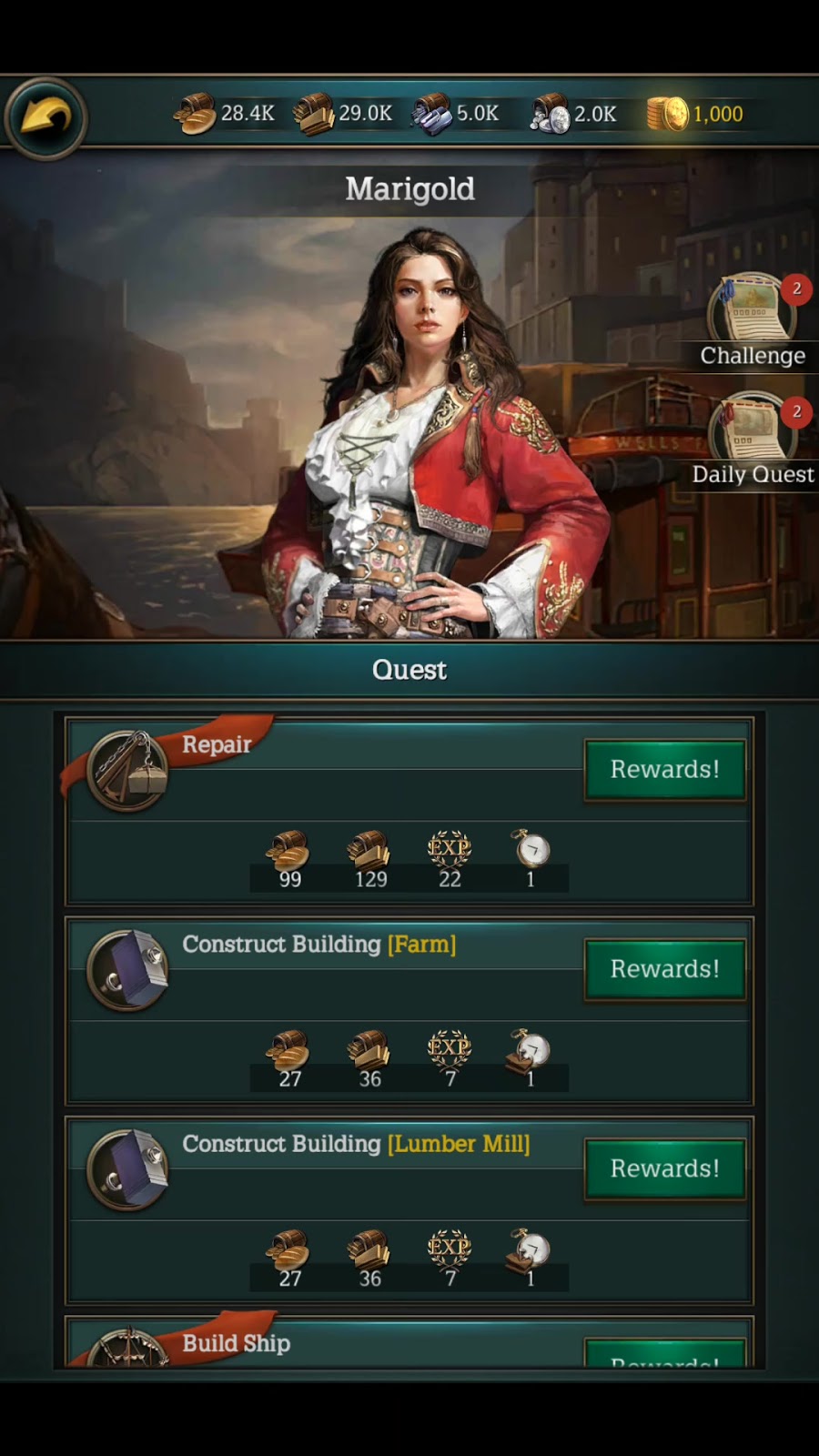
Task: Select the Farm construction quest book icon
Action: 127,970
